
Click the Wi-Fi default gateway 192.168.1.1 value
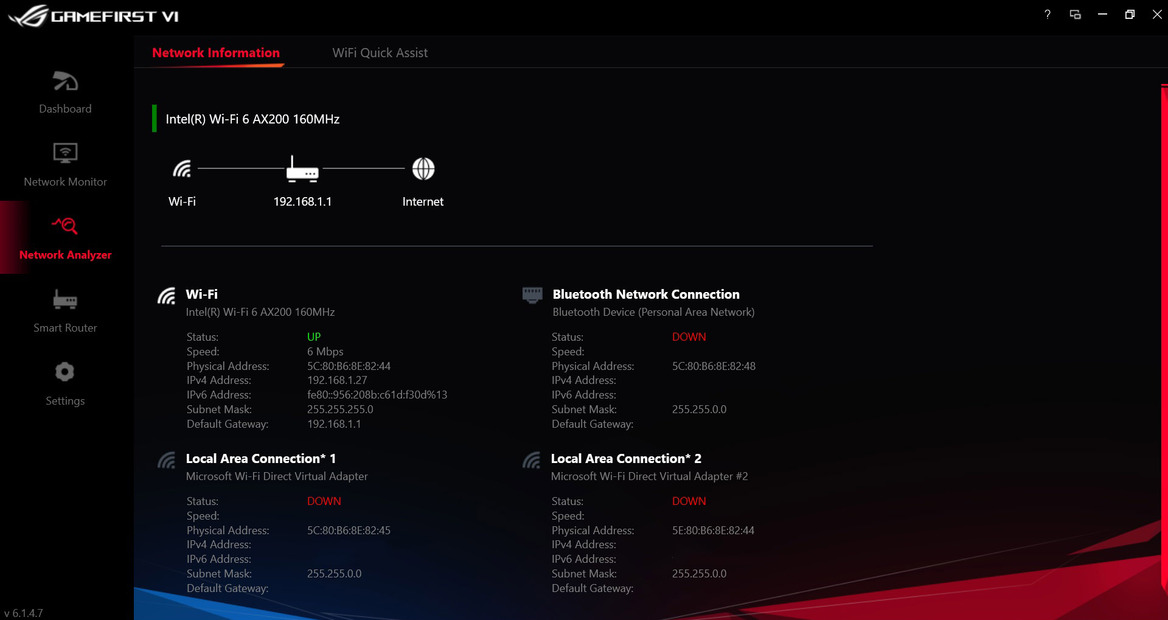[334, 424]
